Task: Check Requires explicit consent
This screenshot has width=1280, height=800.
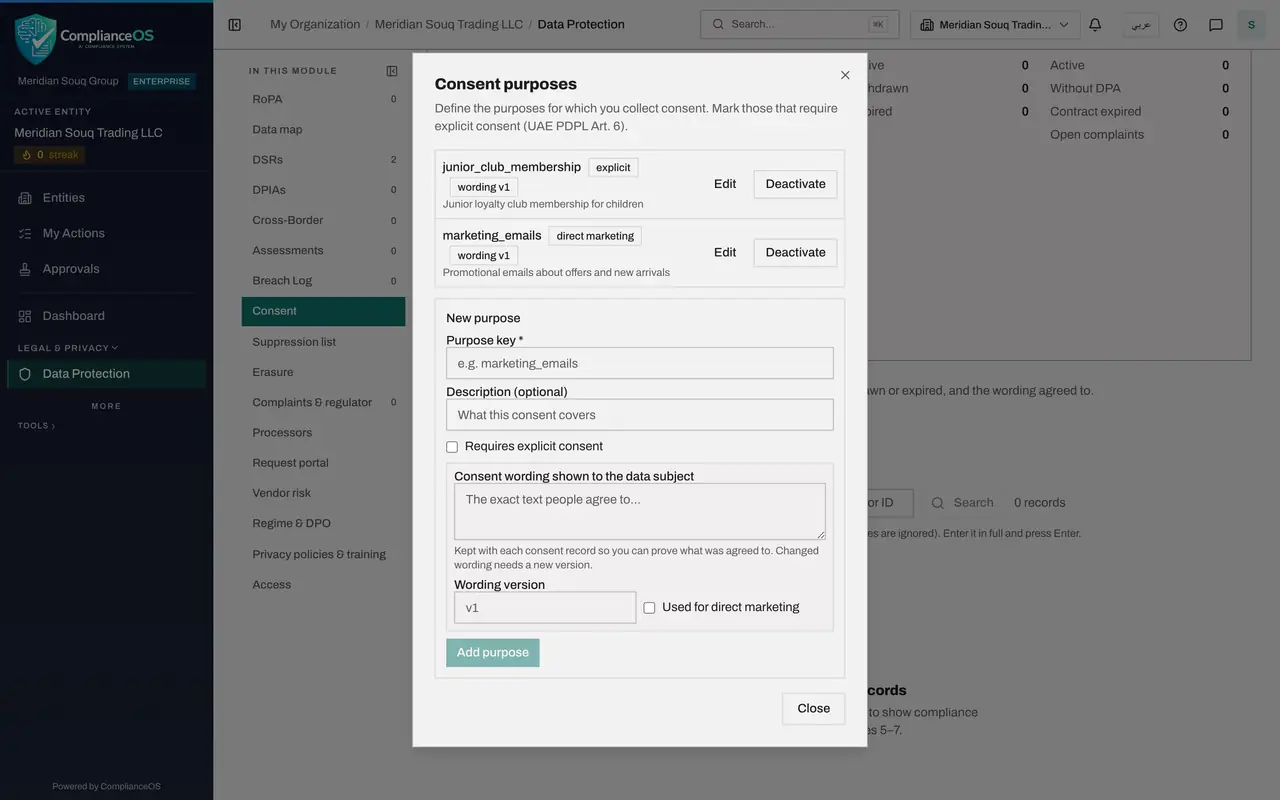Action: (x=452, y=447)
